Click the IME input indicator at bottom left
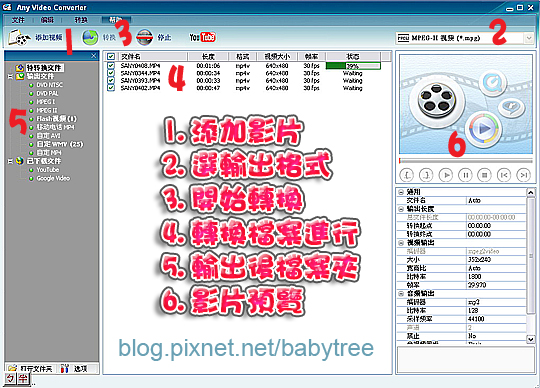Viewport: 540px width, 388px height. (17, 379)
